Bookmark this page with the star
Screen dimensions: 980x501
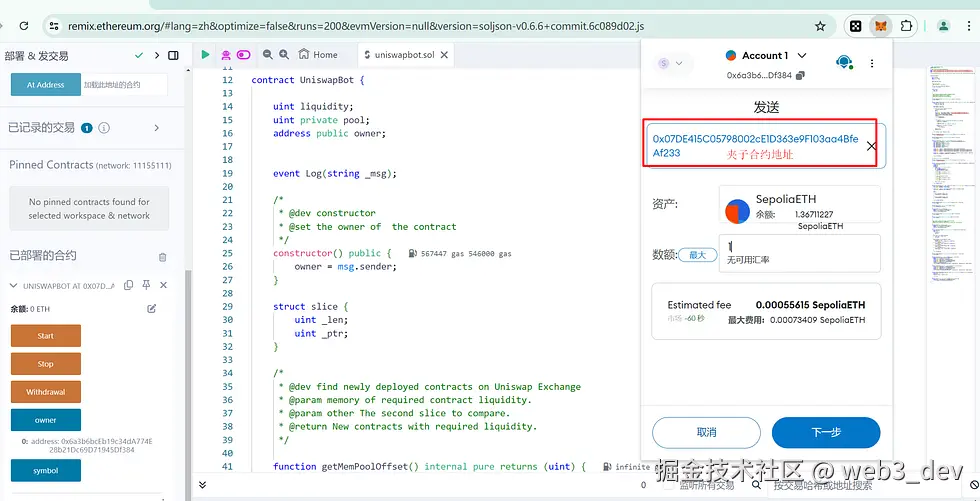(x=821, y=26)
